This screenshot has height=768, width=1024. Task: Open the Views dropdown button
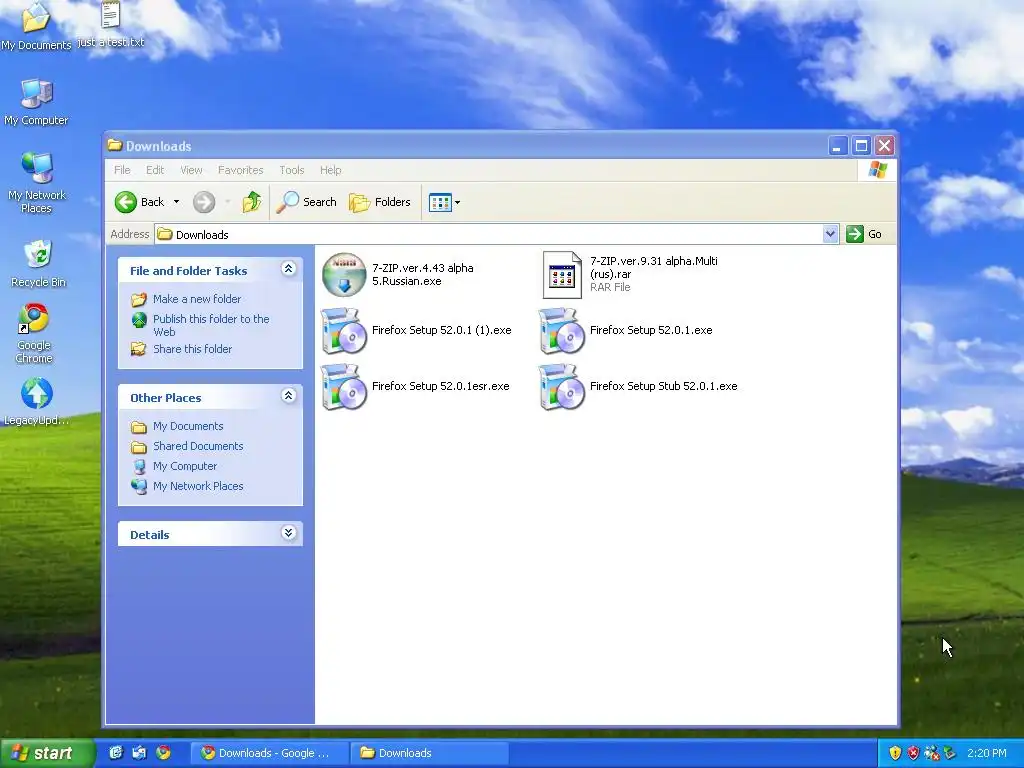point(444,202)
